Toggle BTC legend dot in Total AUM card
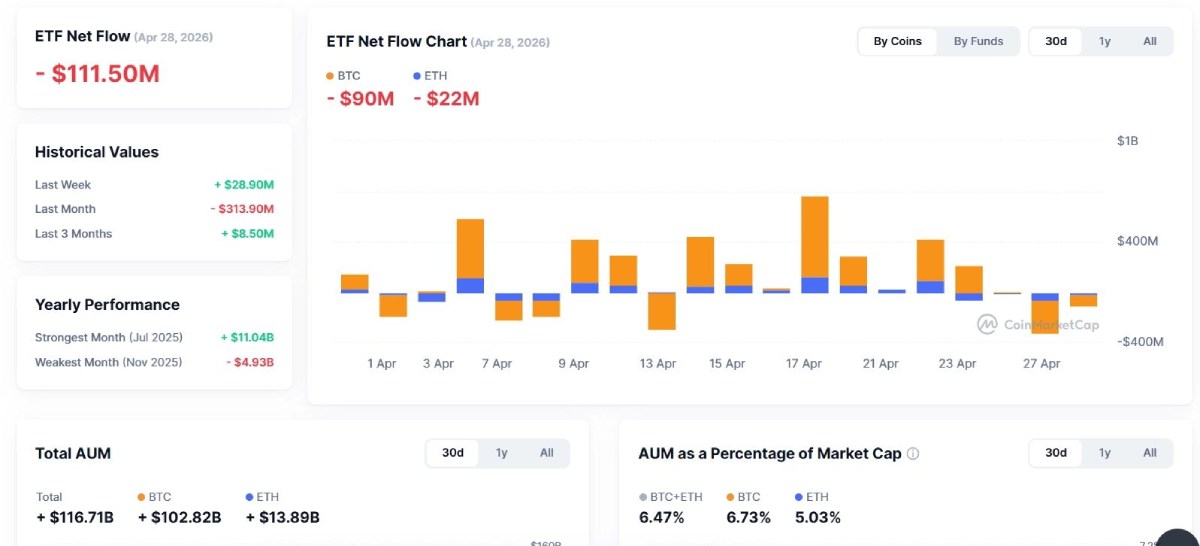This screenshot has height=546, width=1200. pos(141,497)
